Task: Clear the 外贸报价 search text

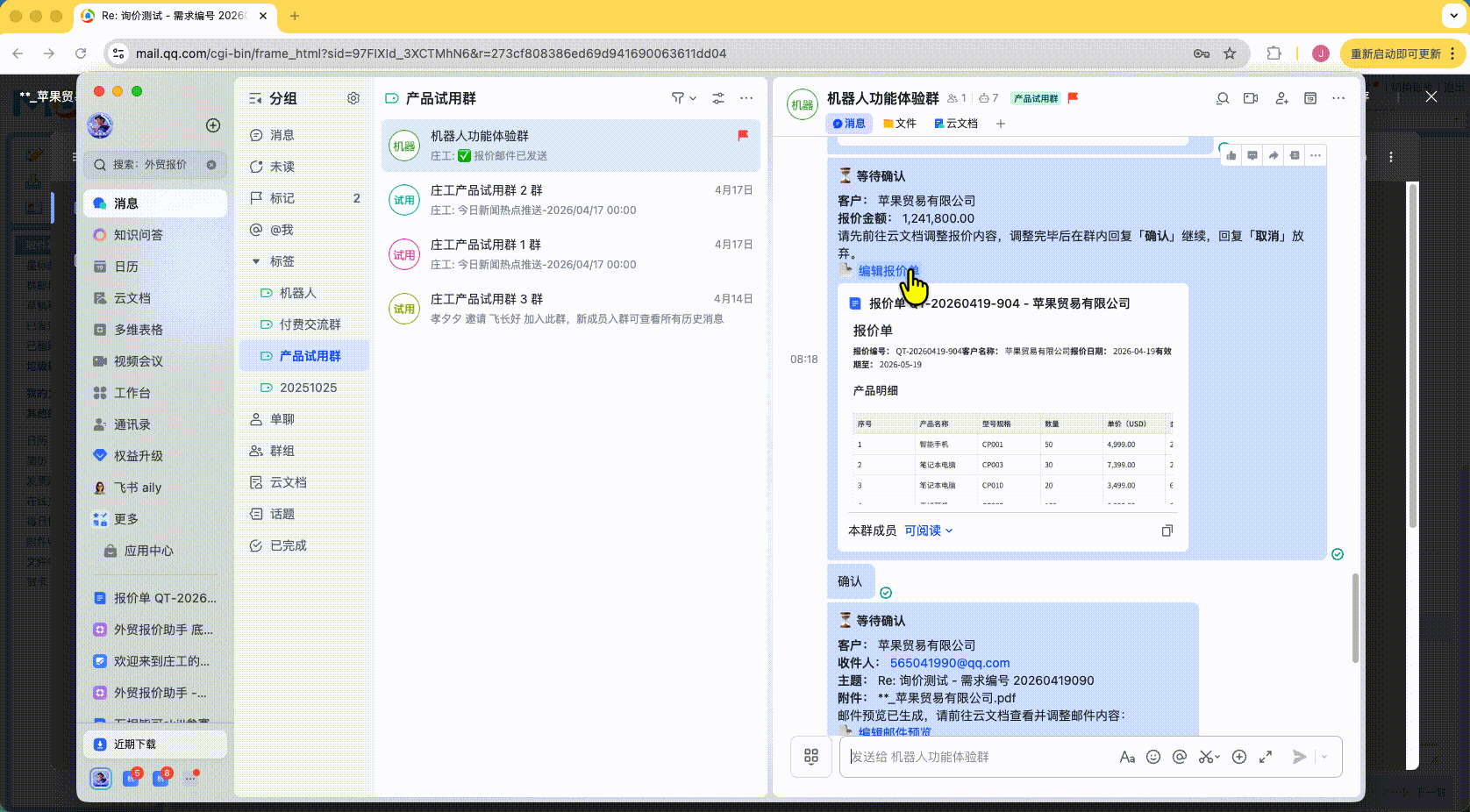Action: click(x=211, y=165)
